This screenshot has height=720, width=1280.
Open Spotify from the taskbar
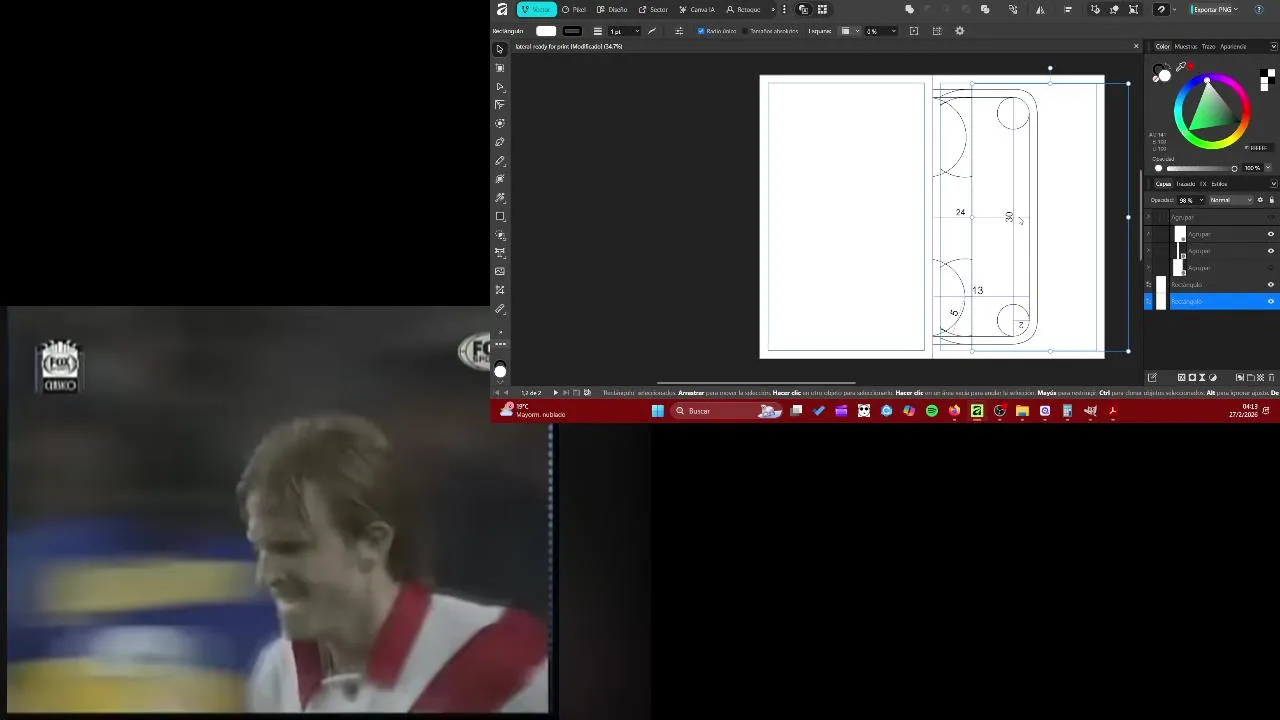[x=932, y=411]
